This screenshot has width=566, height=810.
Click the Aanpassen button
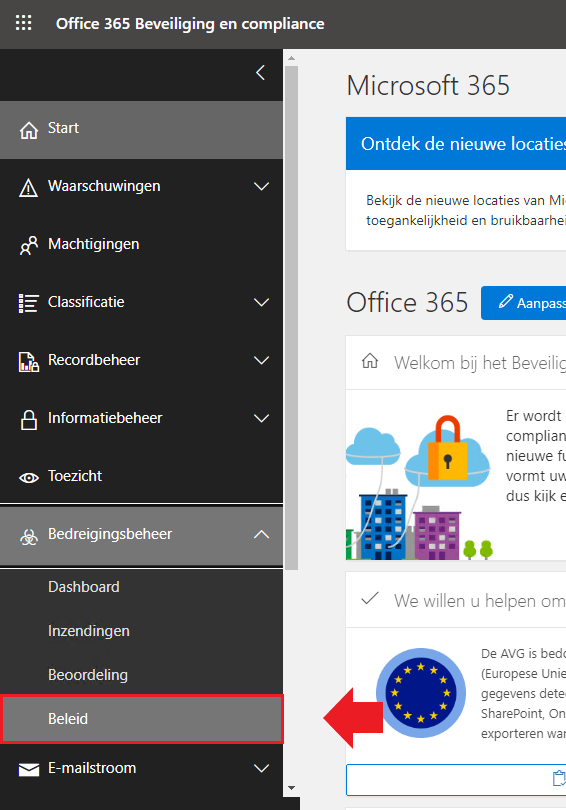point(523,303)
